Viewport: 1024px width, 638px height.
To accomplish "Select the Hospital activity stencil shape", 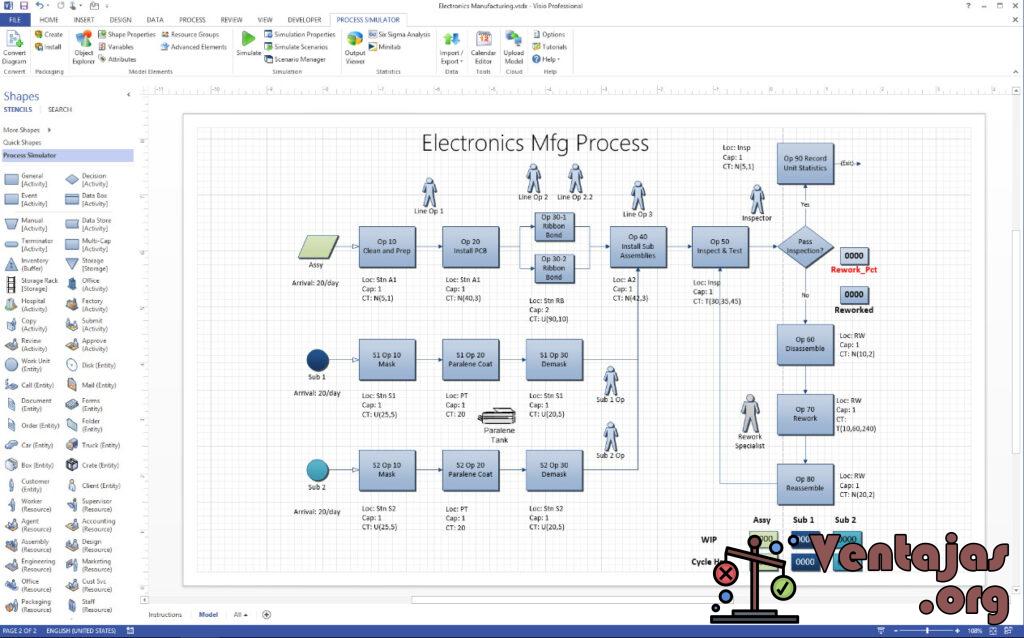I will click(x=25, y=305).
